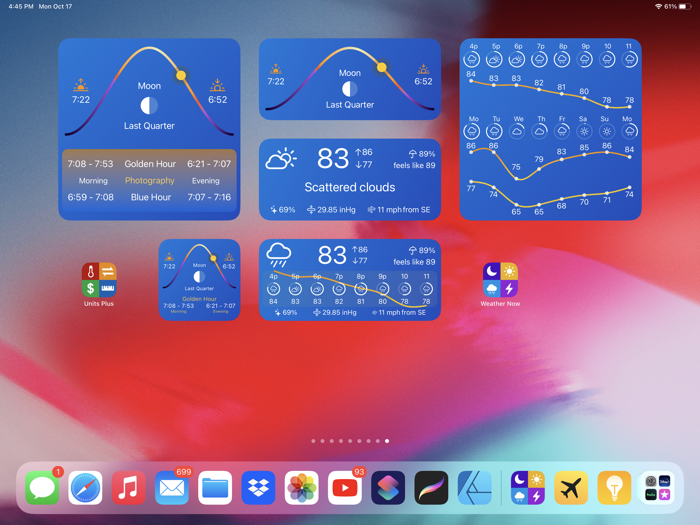Tap date "Mon Oct 17" in status bar
Image resolution: width=700 pixels, height=525 pixels.
(55, 6)
